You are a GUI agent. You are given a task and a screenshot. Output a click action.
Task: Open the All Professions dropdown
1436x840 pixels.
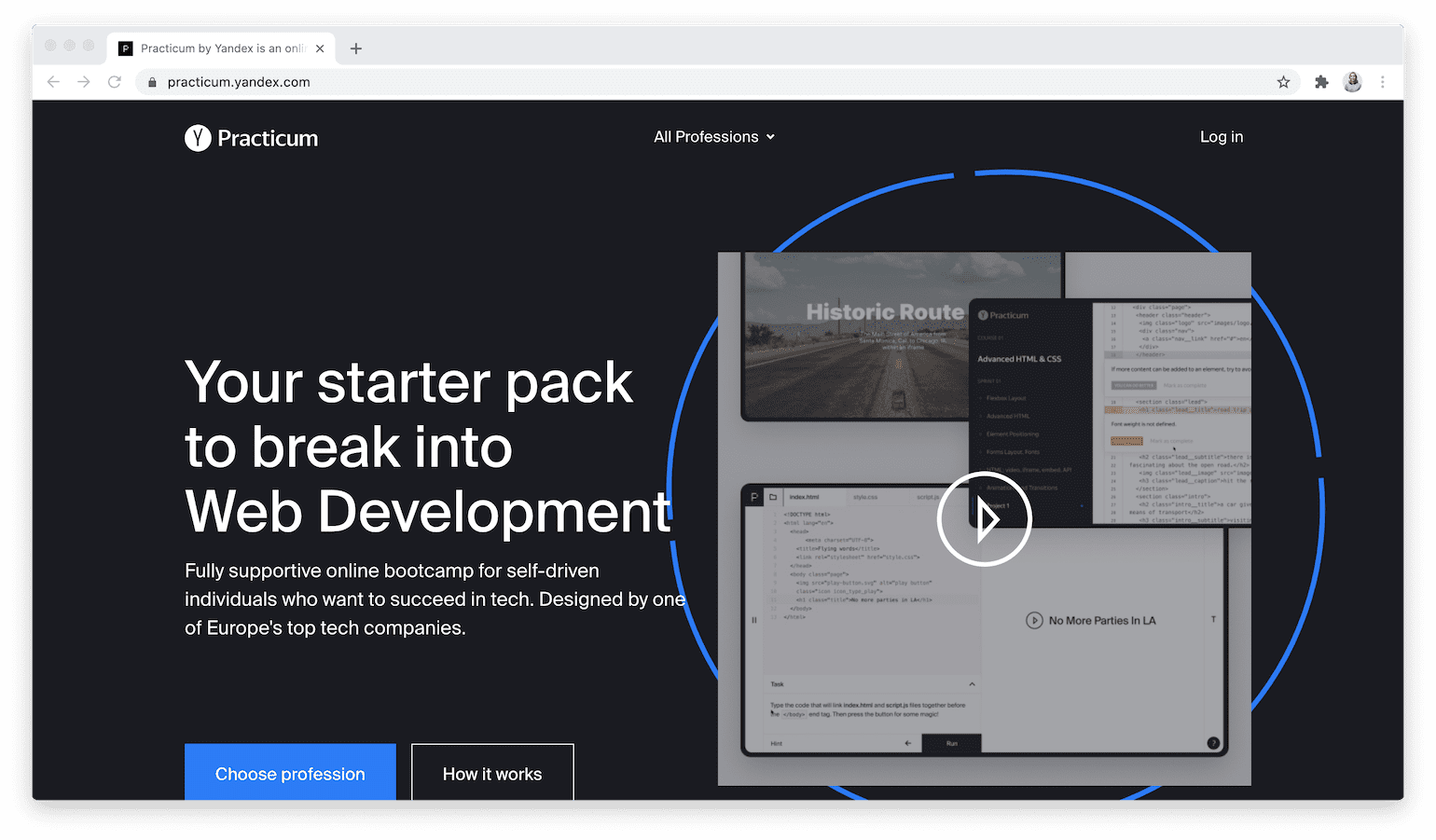713,137
